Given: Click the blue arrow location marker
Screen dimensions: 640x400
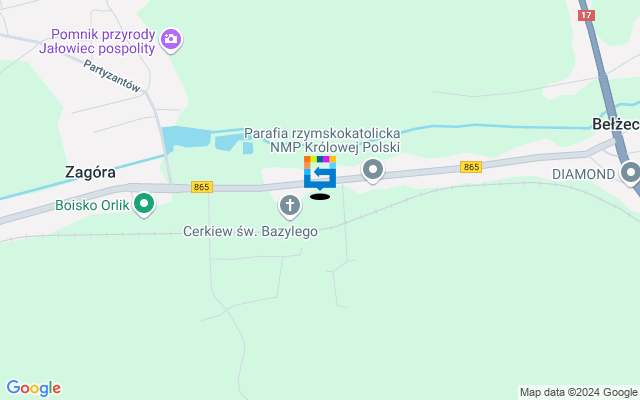Looking at the screenshot, I should tap(320, 173).
